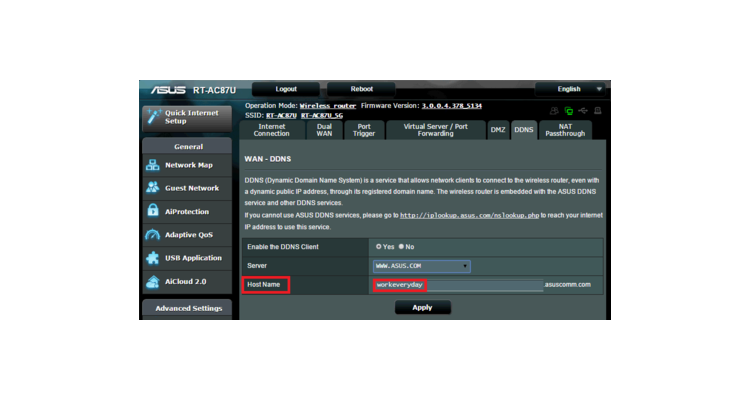
Task: Switch to Virtual Server / Port Forwarding tab
Action: click(435, 130)
